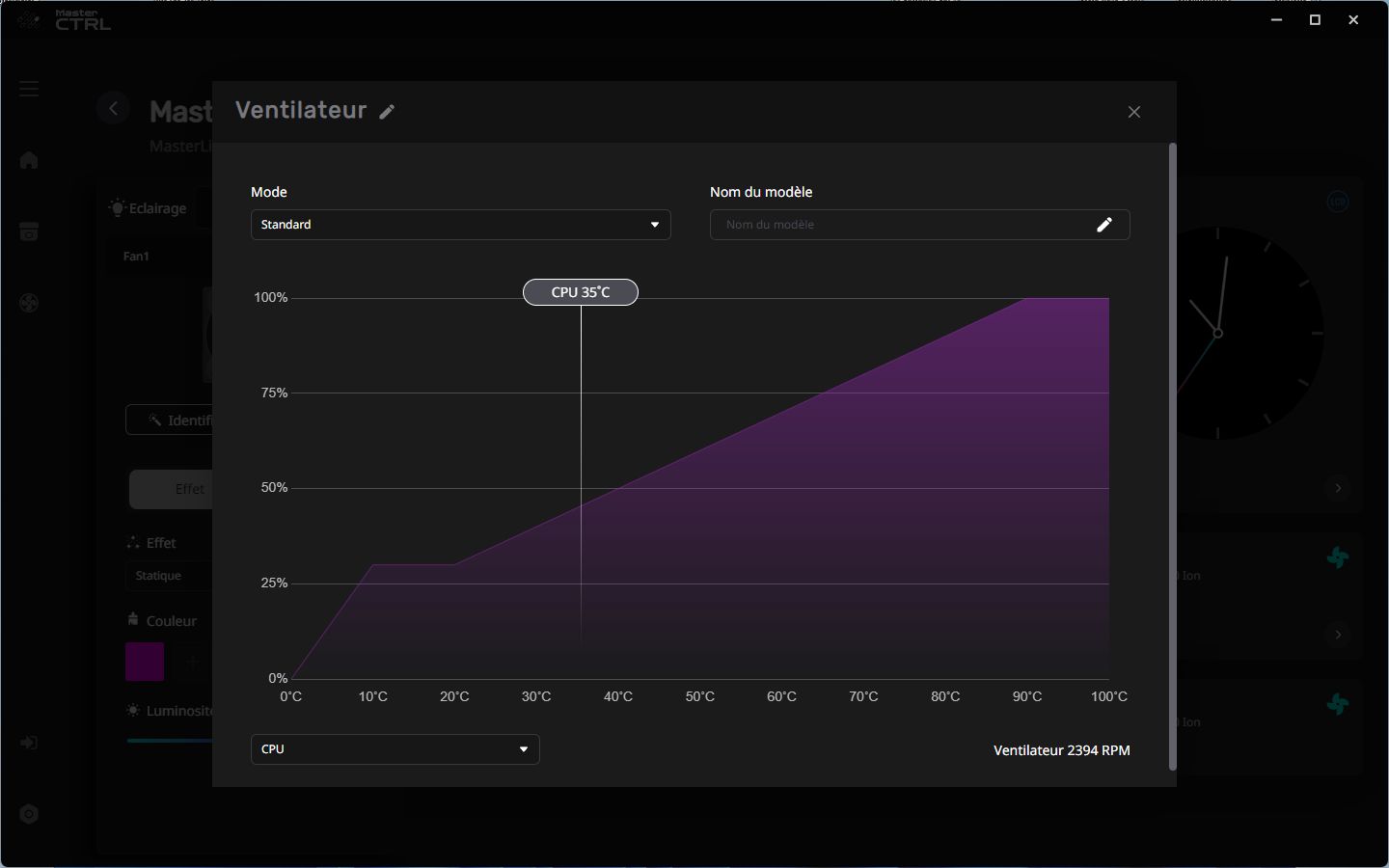Open the devices icon in sidebar
The height and width of the screenshot is (868, 1389).
pyautogui.click(x=29, y=231)
